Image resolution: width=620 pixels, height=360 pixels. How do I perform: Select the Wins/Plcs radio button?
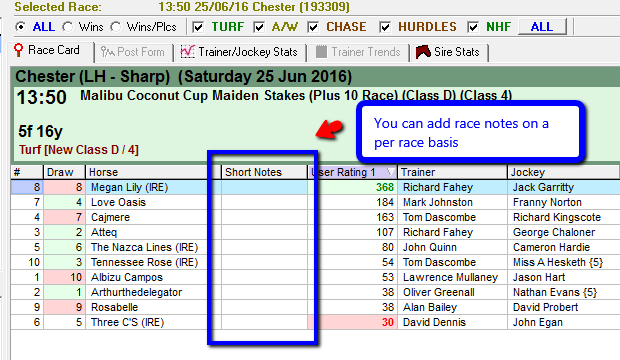(x=116, y=27)
